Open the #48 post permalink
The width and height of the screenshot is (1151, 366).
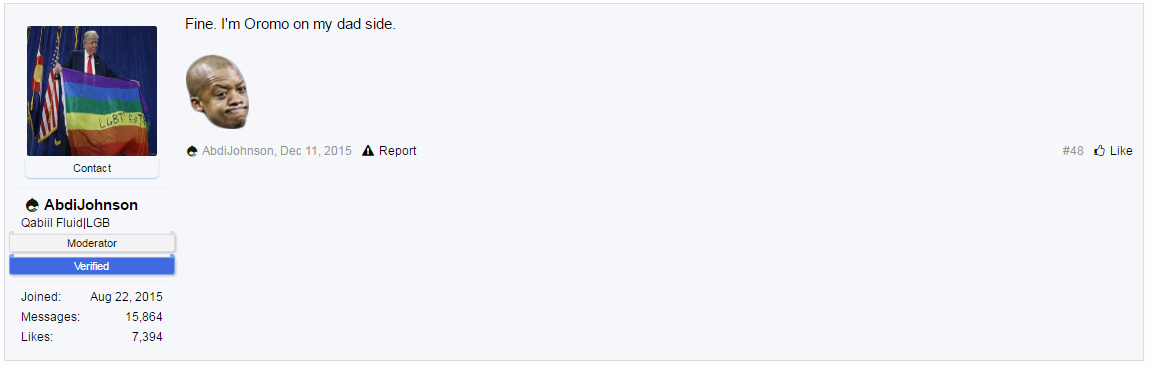tap(1072, 151)
